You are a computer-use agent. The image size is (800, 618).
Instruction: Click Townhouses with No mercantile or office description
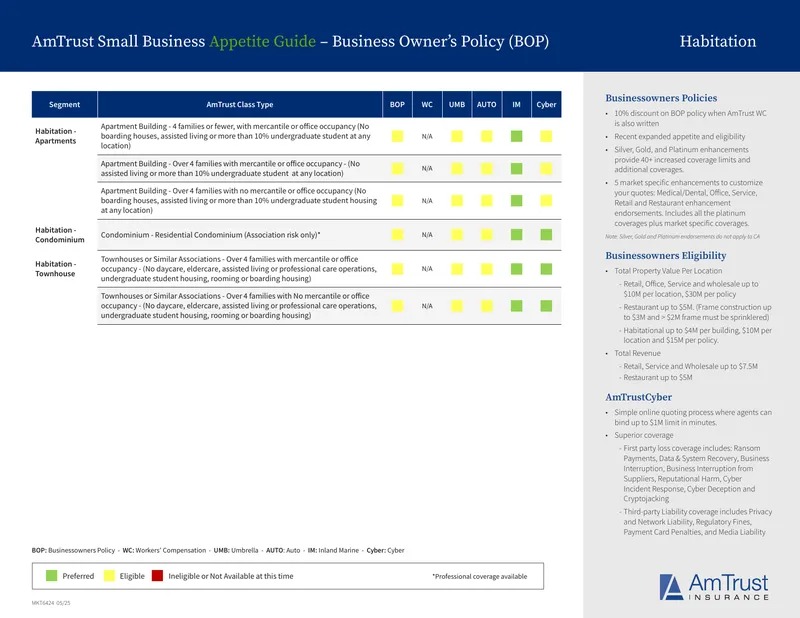[239, 306]
